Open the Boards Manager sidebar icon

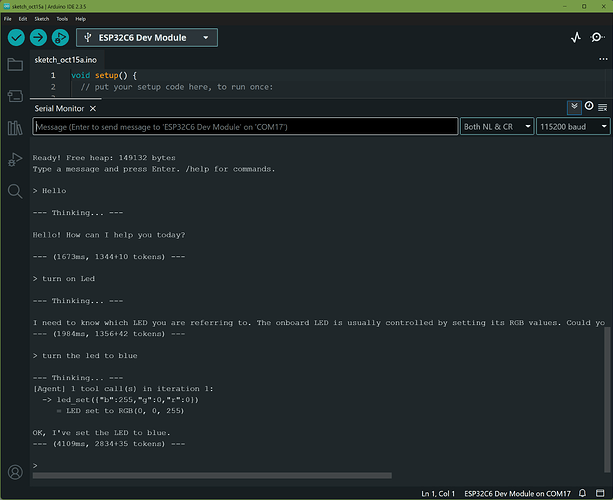click(15, 96)
